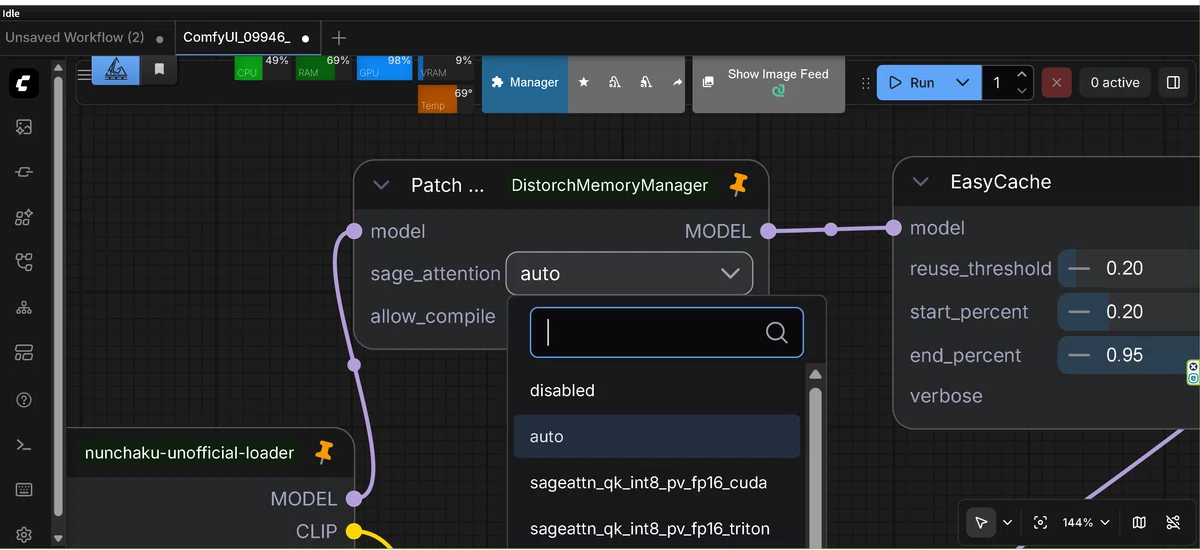Open the Manager button

[x=525, y=83]
